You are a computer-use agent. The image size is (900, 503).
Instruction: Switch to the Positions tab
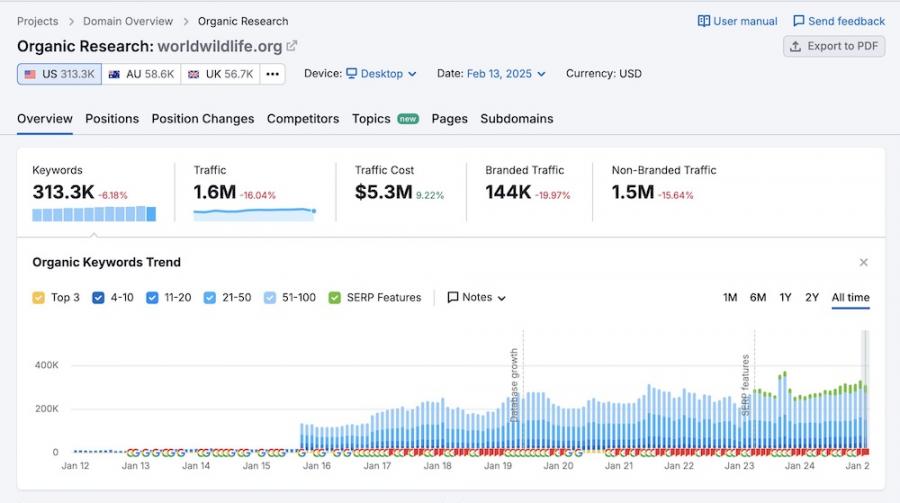click(112, 119)
